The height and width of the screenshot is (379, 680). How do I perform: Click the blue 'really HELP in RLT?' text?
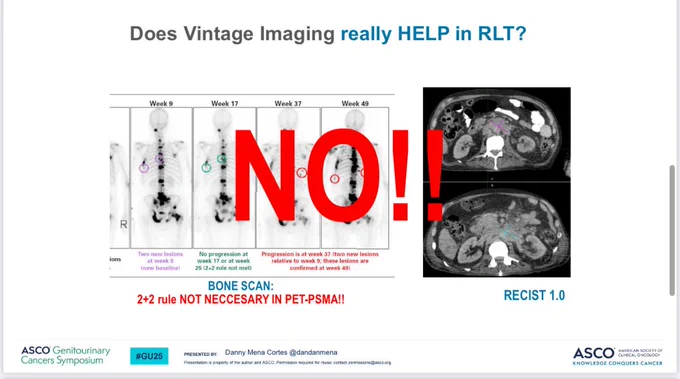[x=433, y=34]
